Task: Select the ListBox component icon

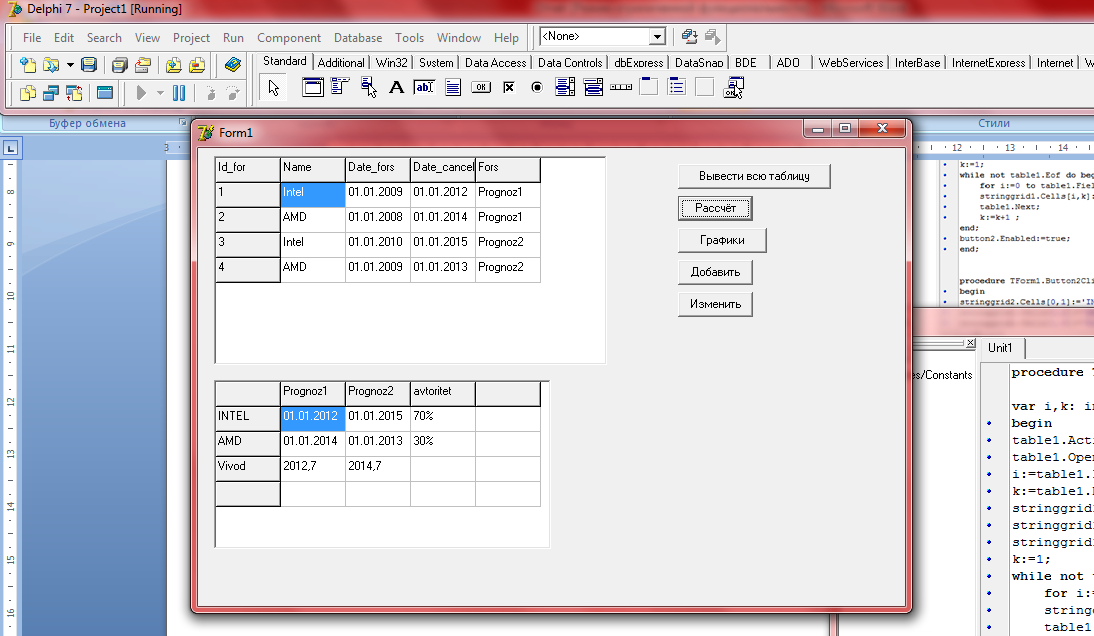Action: (x=565, y=87)
